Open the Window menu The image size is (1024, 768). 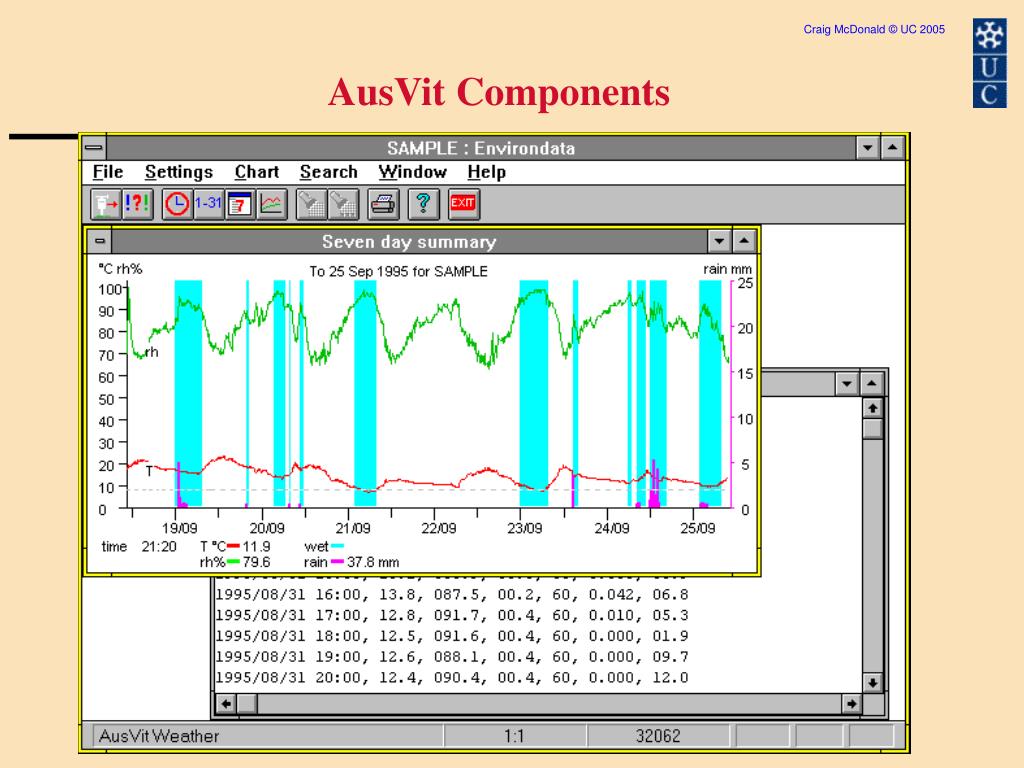(412, 172)
